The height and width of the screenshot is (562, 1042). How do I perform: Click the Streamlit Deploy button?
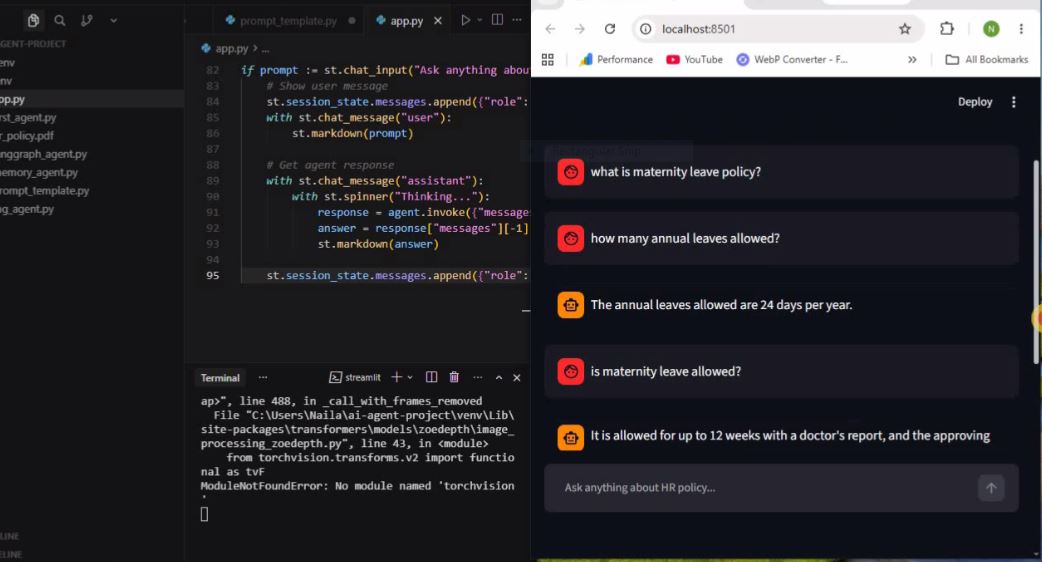click(974, 102)
